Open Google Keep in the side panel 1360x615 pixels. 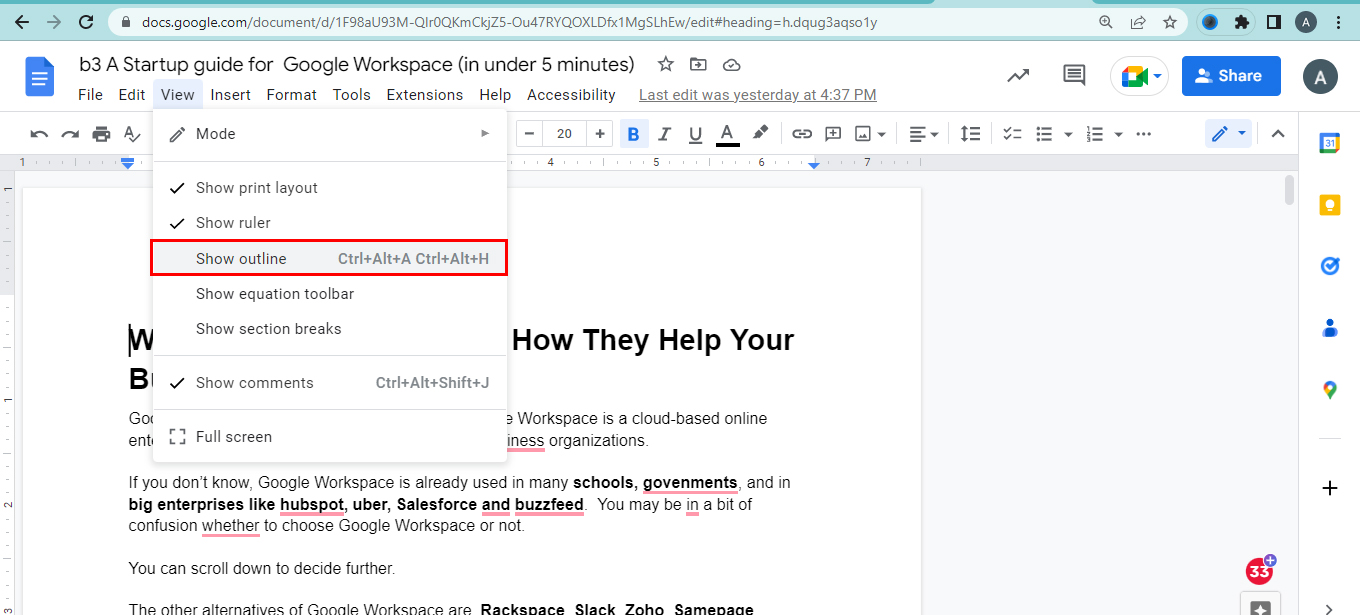[x=1330, y=205]
